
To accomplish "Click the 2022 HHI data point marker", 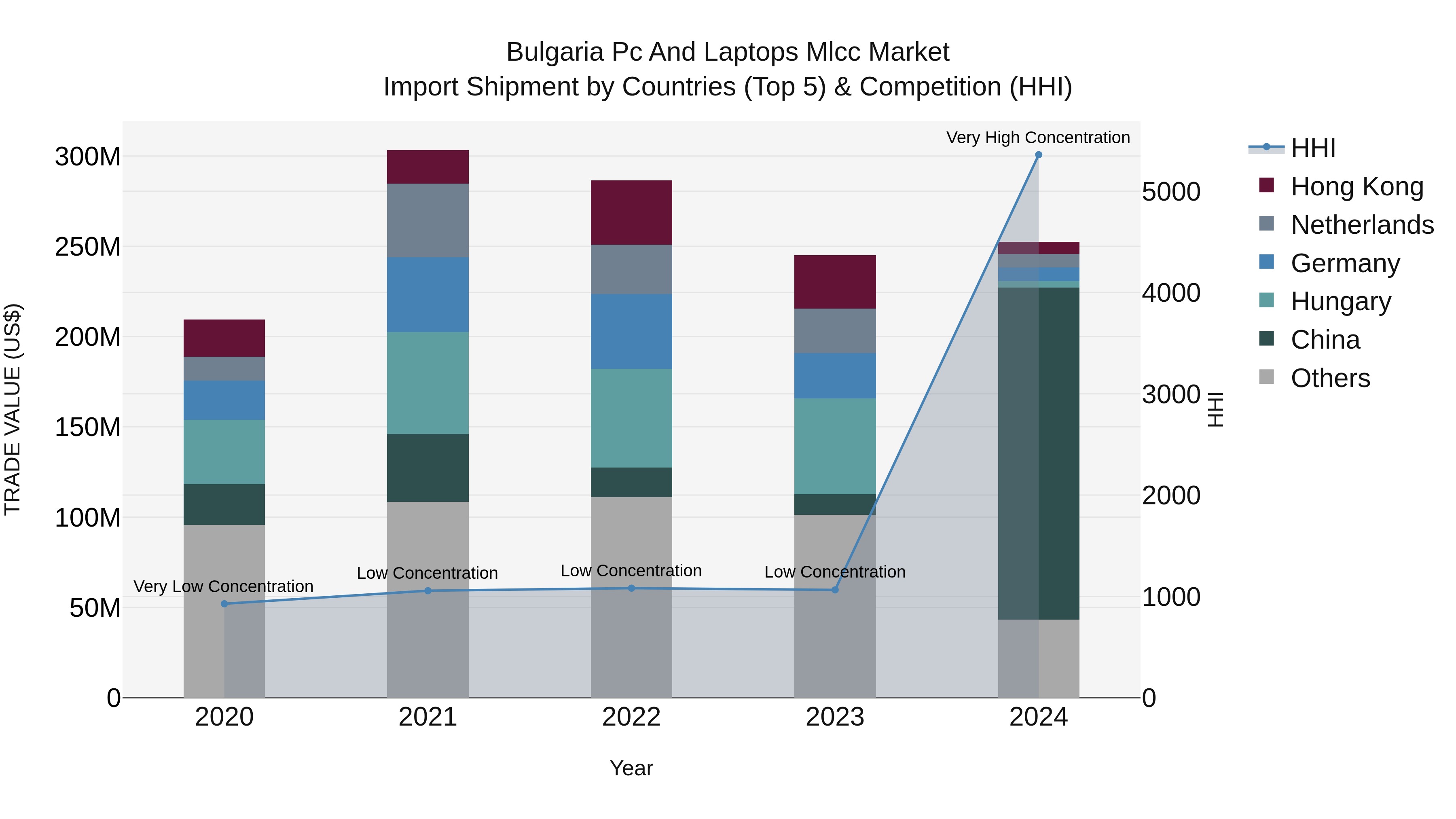I will click(631, 588).
